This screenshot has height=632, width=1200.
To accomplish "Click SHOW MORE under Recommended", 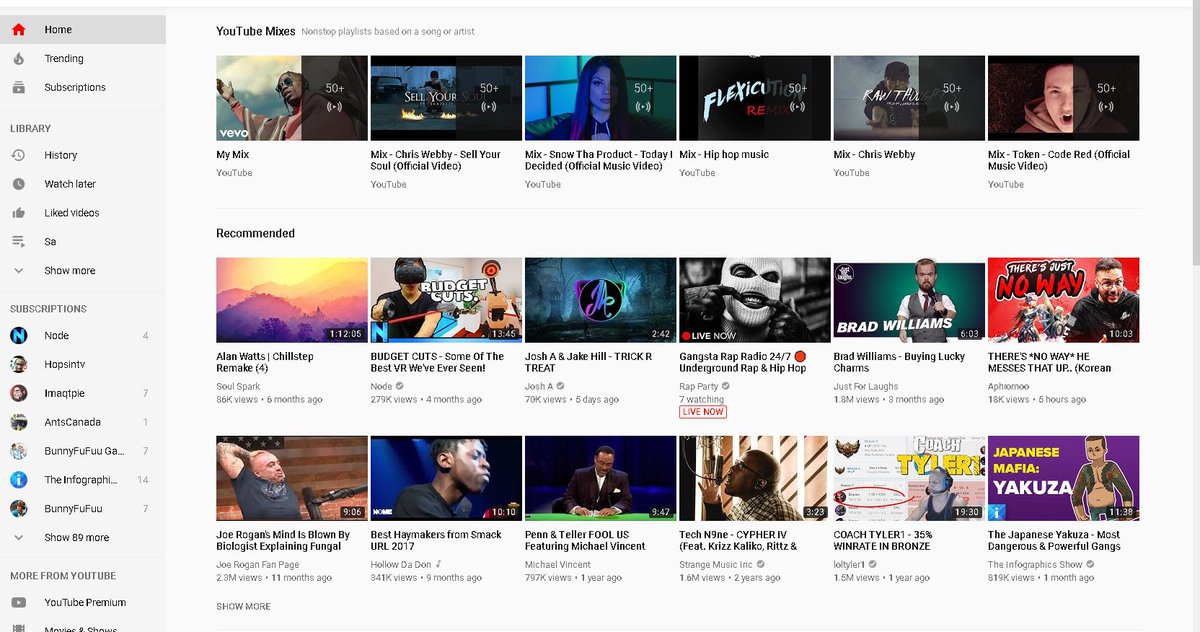I will pyautogui.click(x=243, y=607).
